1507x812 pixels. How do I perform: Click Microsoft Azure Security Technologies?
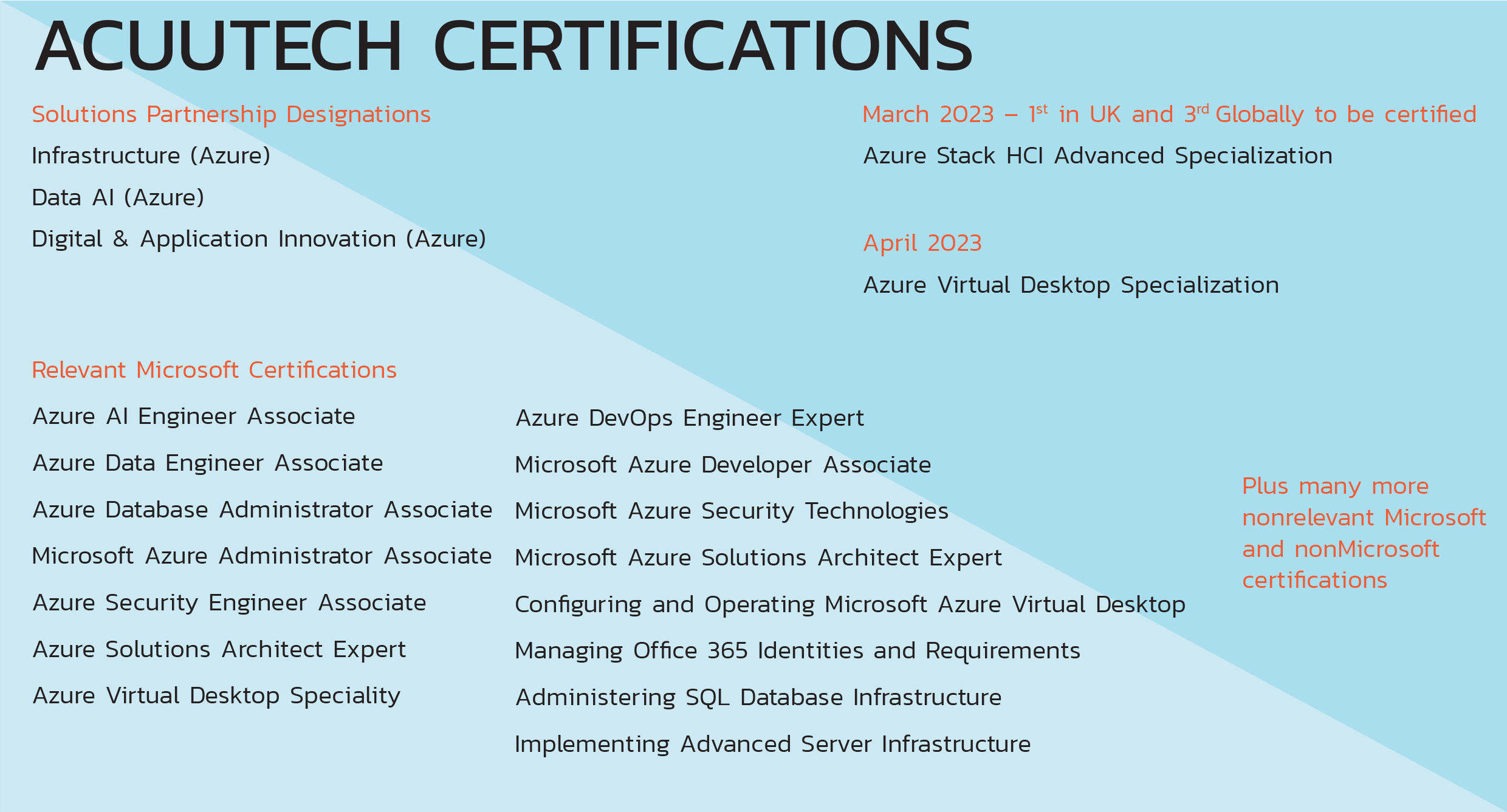click(x=732, y=511)
